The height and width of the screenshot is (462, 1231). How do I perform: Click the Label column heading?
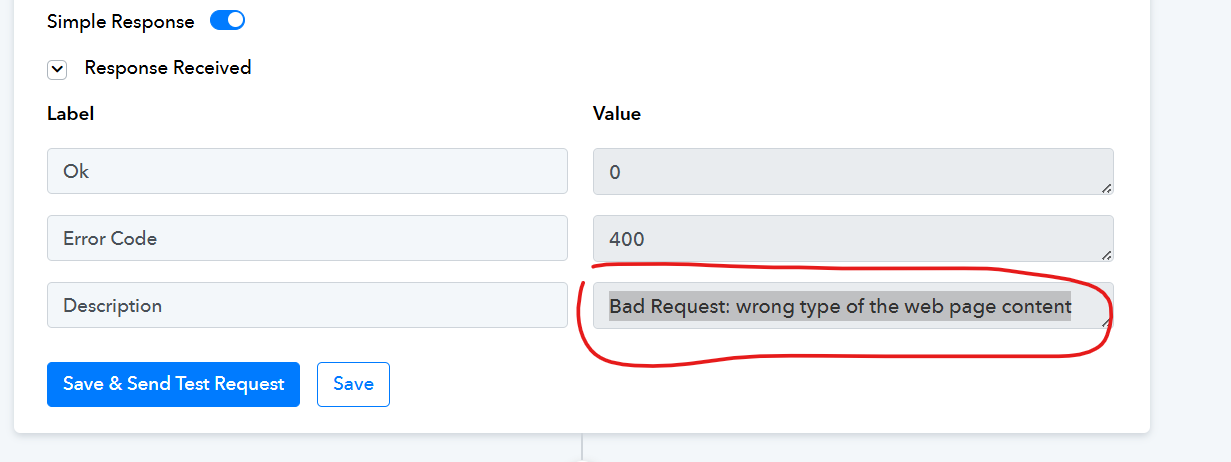click(x=70, y=114)
